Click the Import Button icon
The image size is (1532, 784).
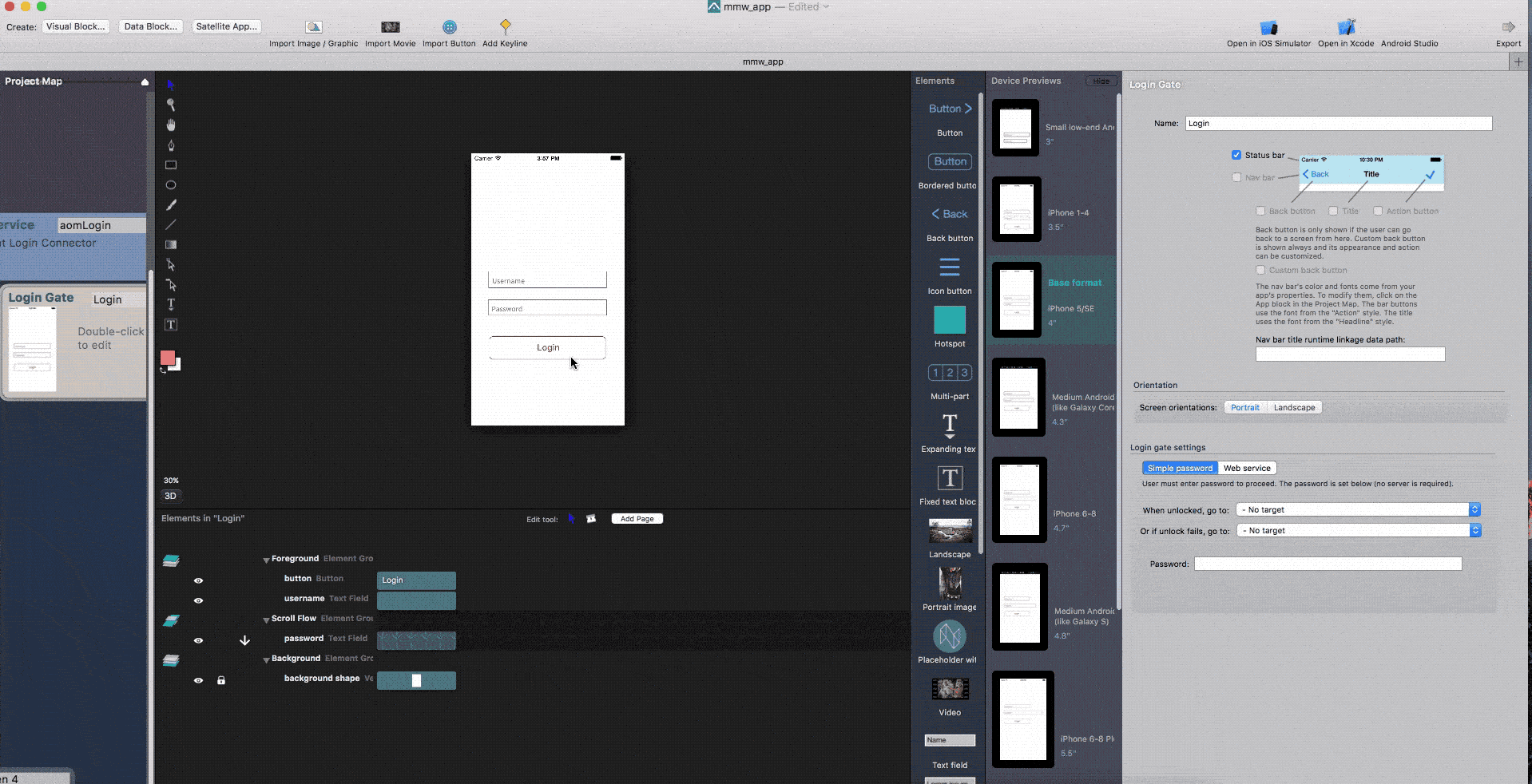(450, 27)
